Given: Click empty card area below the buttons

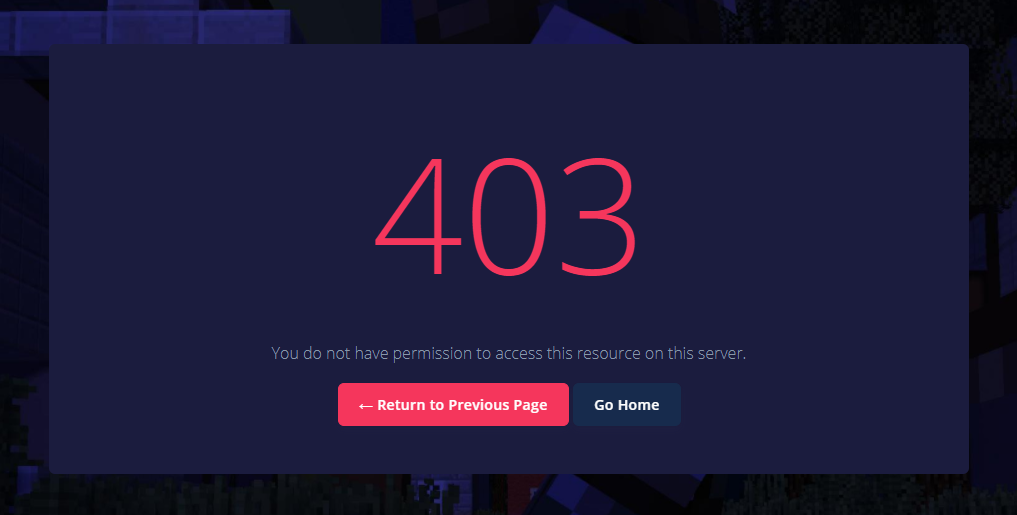Looking at the screenshot, I should [x=508, y=451].
